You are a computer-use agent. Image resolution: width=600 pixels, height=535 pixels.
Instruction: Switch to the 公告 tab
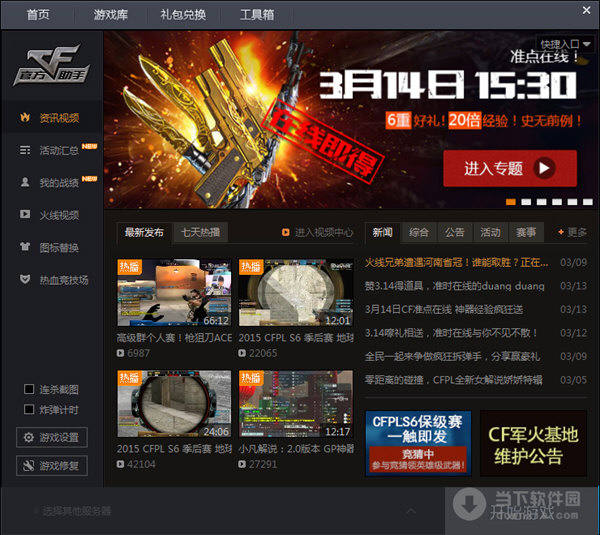(455, 232)
